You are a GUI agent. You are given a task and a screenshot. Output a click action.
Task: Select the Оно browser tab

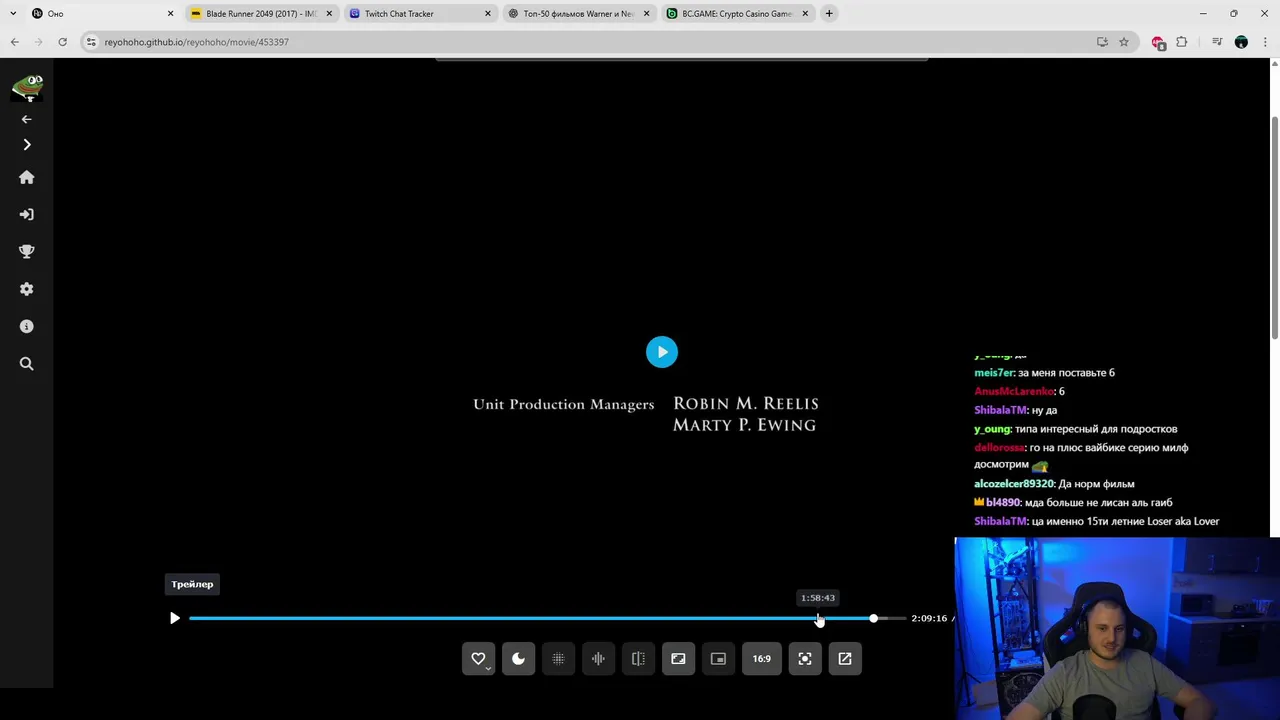(x=102, y=14)
